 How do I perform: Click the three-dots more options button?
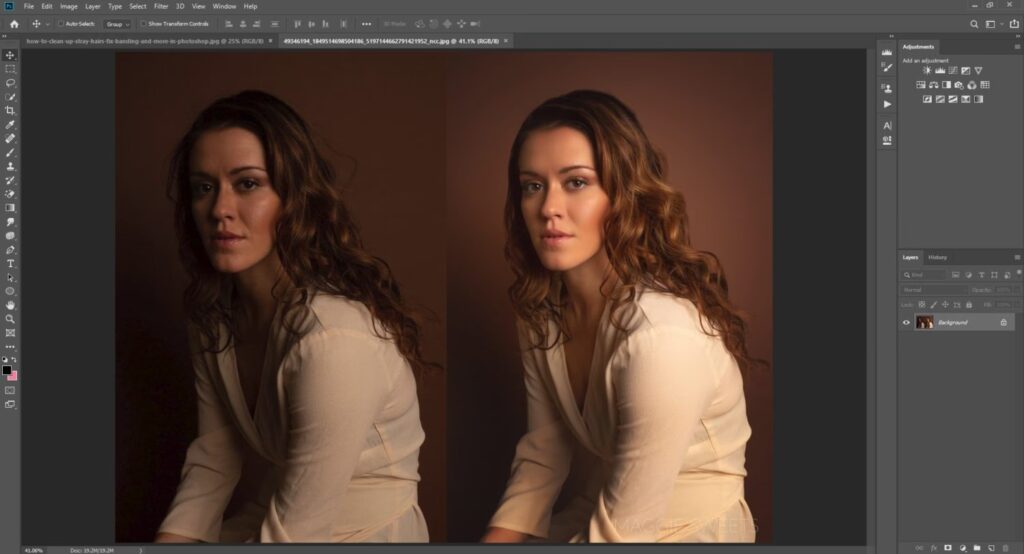pyautogui.click(x=366, y=23)
